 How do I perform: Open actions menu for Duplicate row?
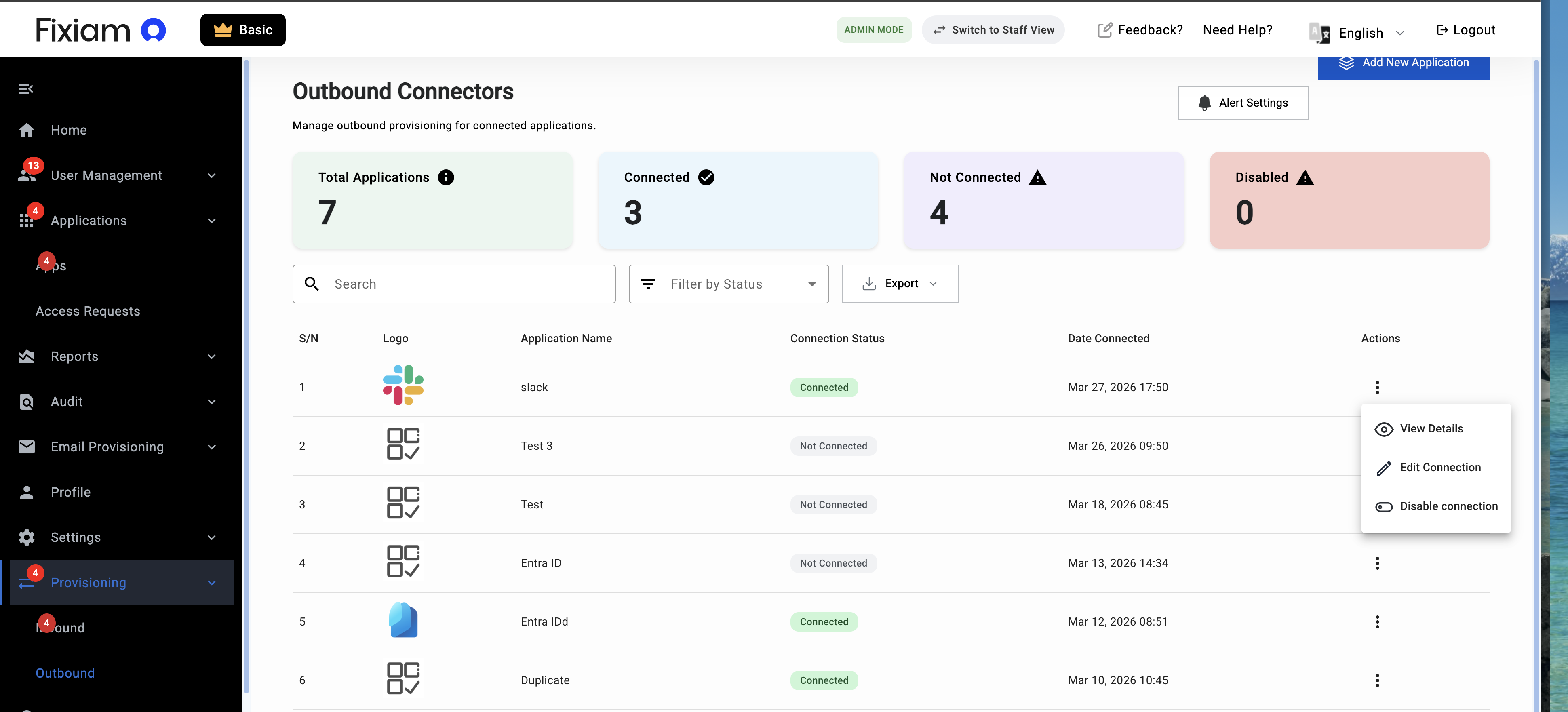[x=1377, y=680]
